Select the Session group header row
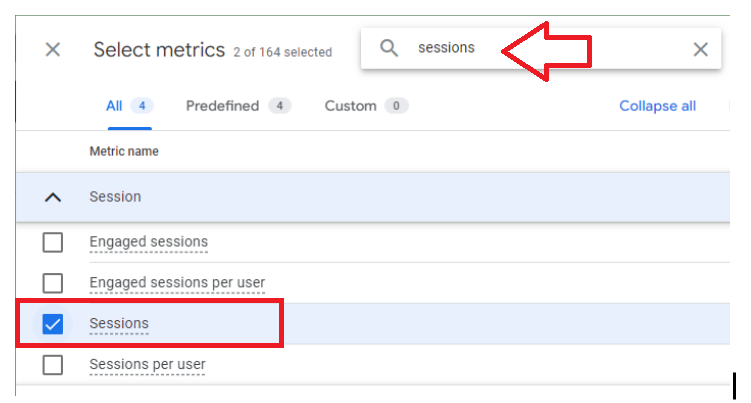This screenshot has height=403, width=751. pos(373,197)
